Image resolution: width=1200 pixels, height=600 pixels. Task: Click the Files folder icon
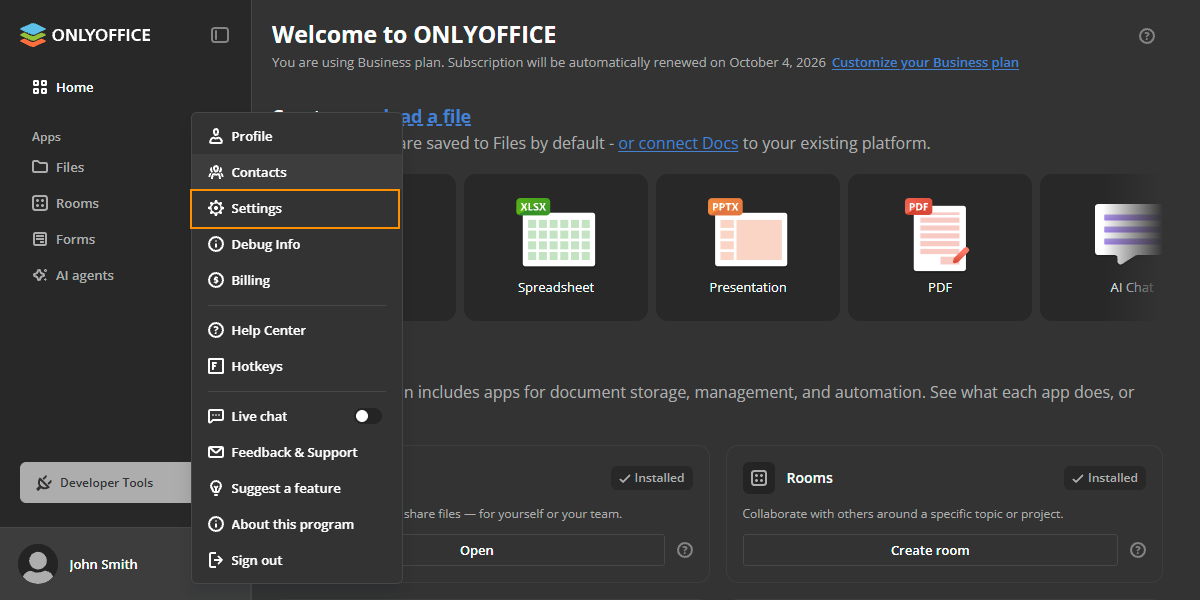[40, 167]
